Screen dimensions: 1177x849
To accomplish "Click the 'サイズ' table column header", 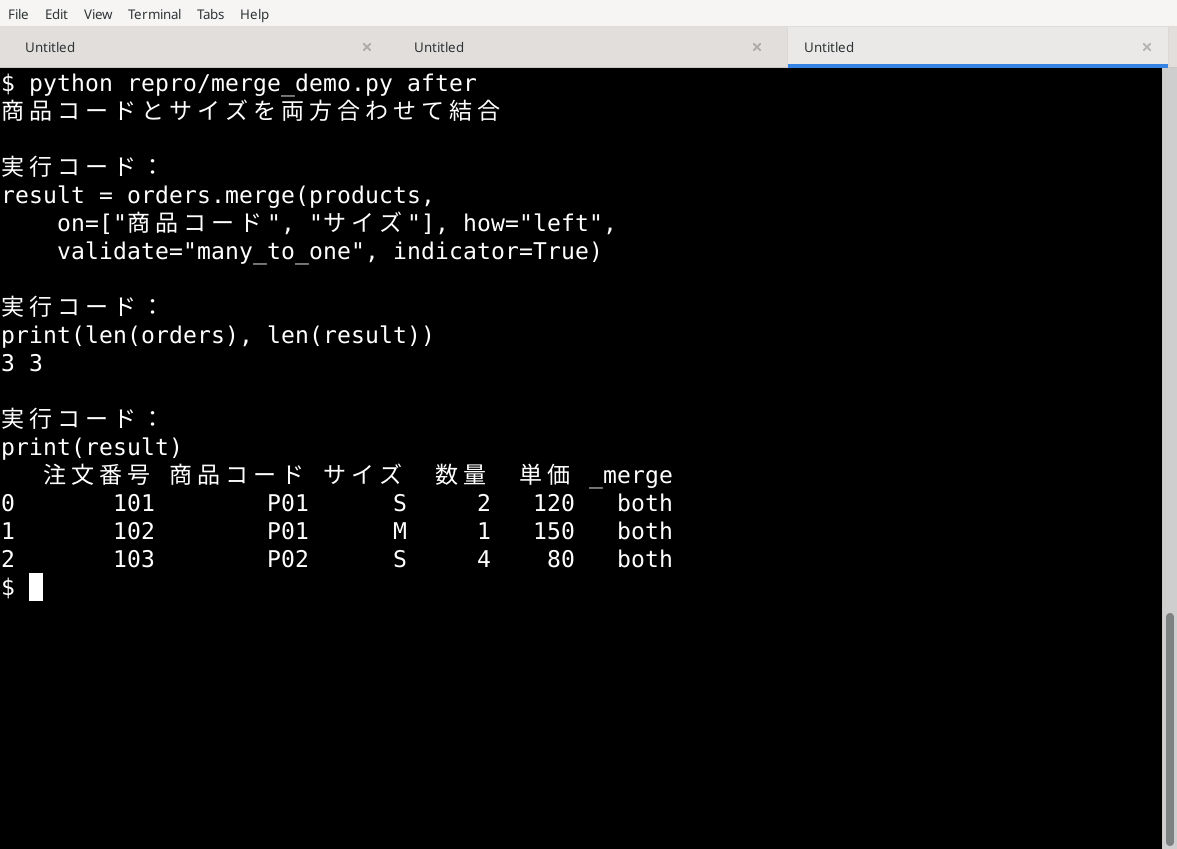I will pyautogui.click(x=363, y=475).
